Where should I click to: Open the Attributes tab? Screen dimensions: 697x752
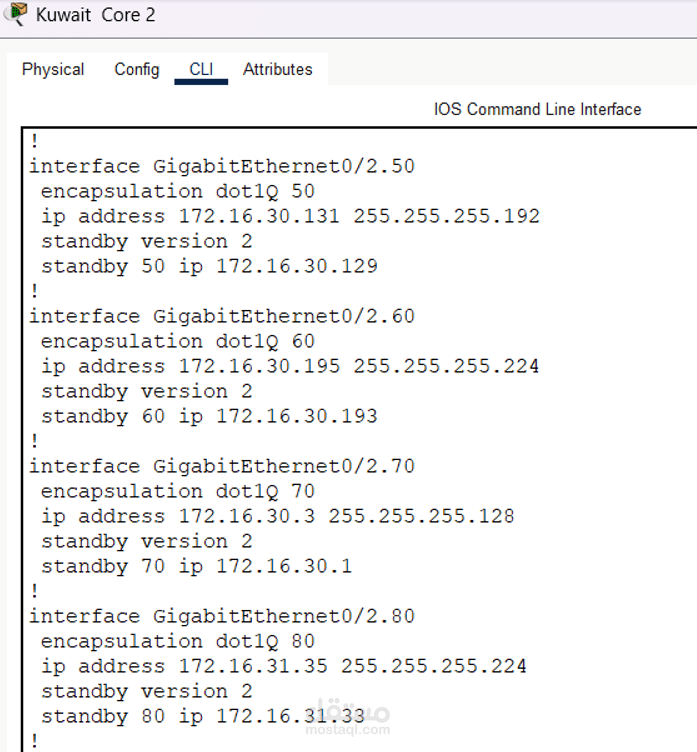click(278, 70)
